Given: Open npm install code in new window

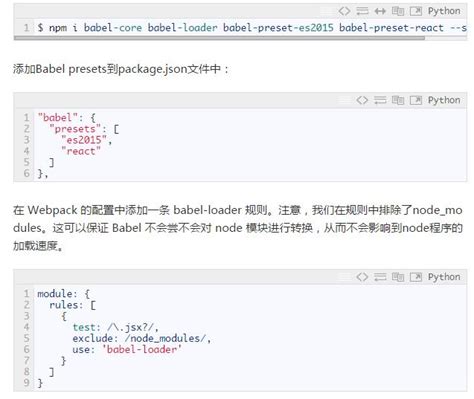Looking at the screenshot, I should (416, 11).
